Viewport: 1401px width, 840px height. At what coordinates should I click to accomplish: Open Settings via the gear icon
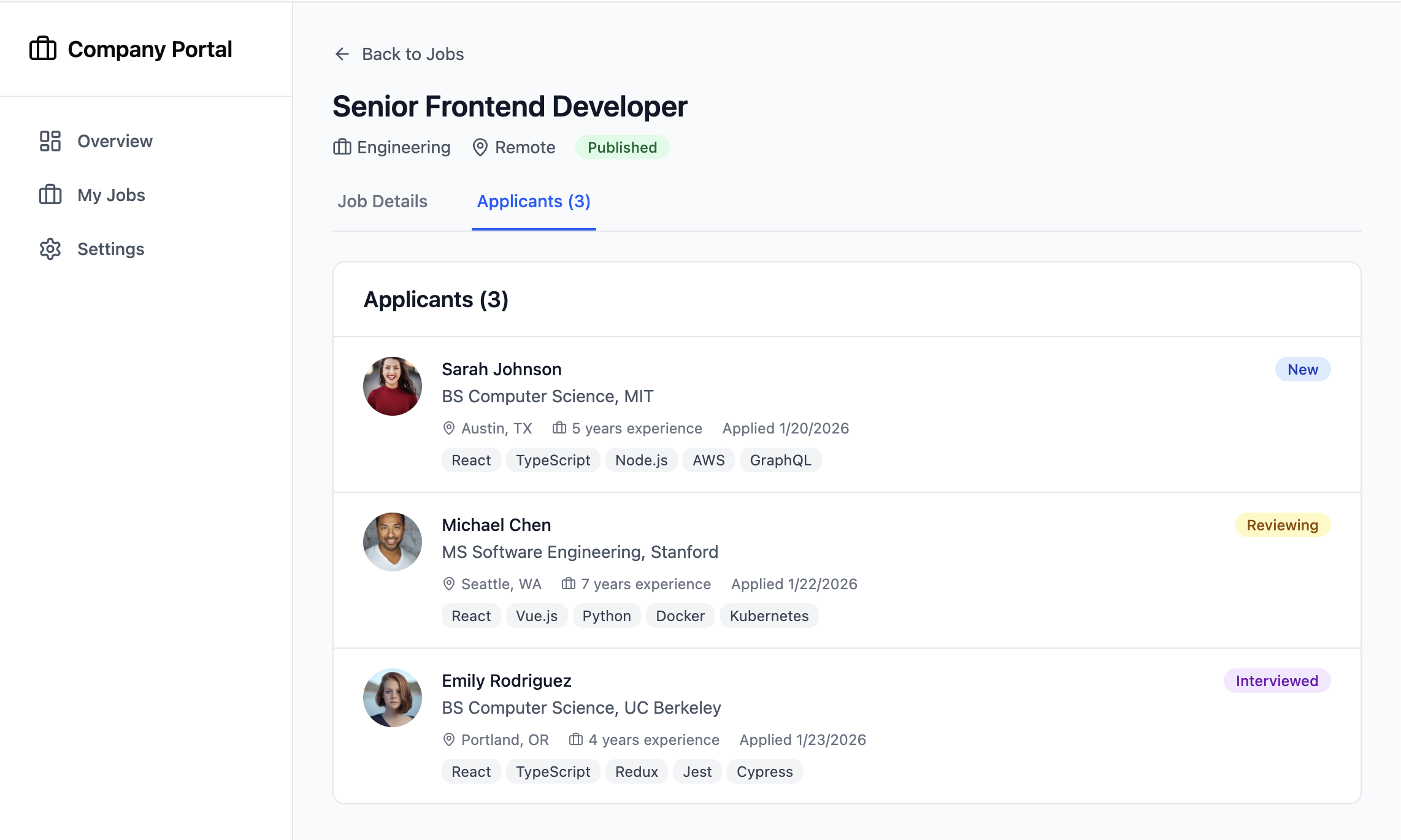tap(50, 249)
